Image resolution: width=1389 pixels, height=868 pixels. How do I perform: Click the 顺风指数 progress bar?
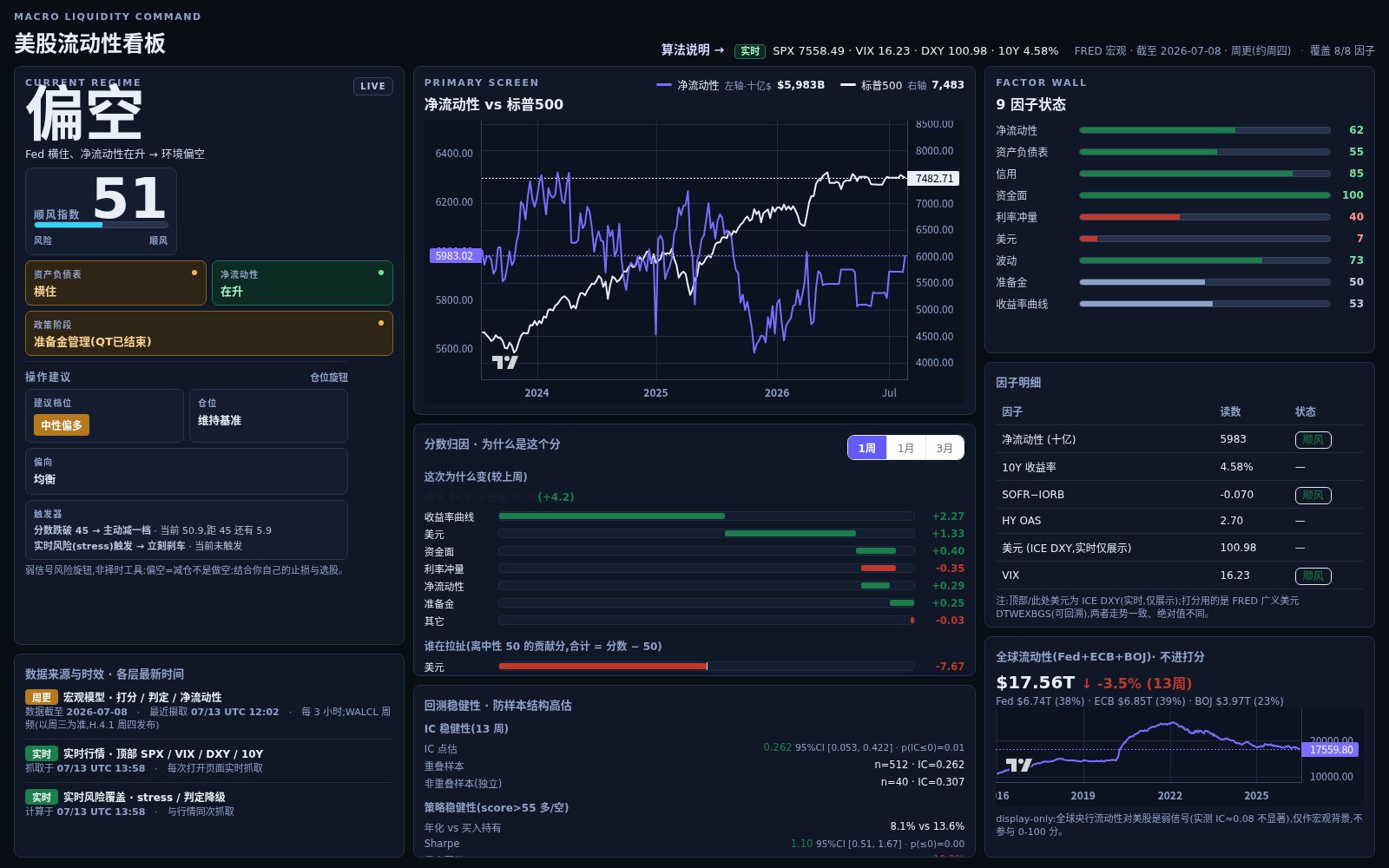(101, 225)
